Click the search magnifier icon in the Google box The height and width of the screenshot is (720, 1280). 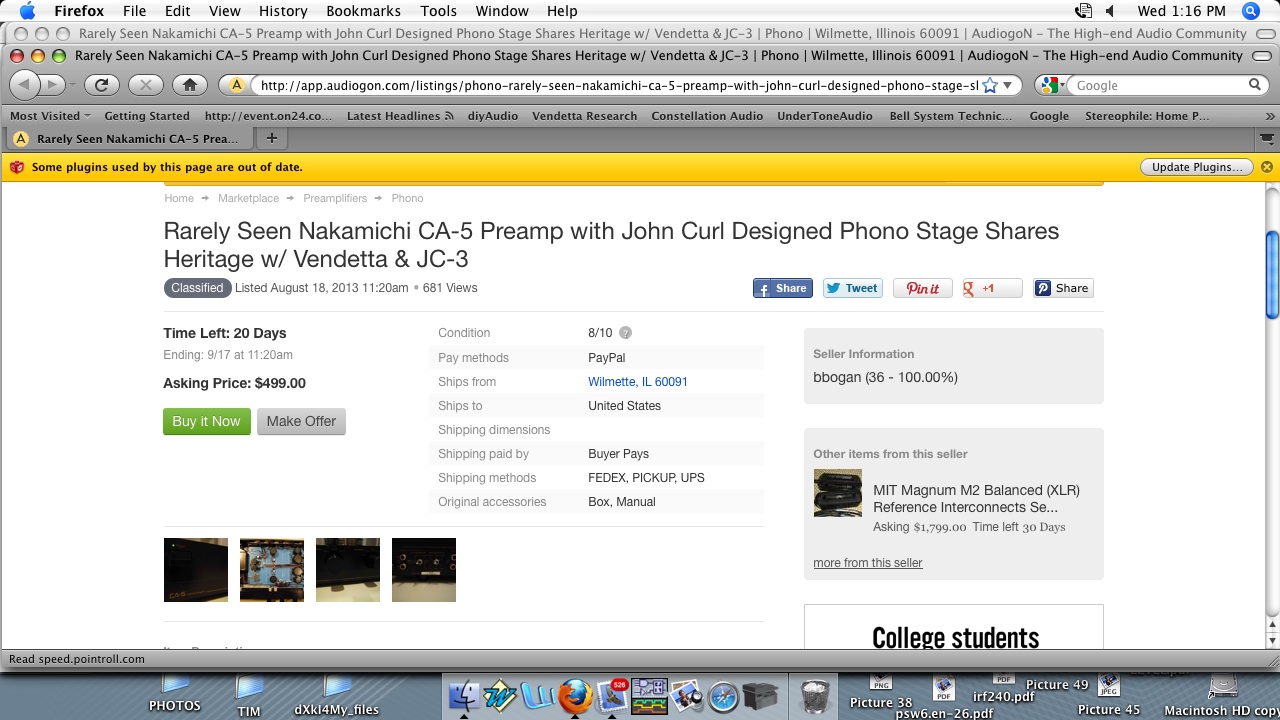(x=1255, y=85)
